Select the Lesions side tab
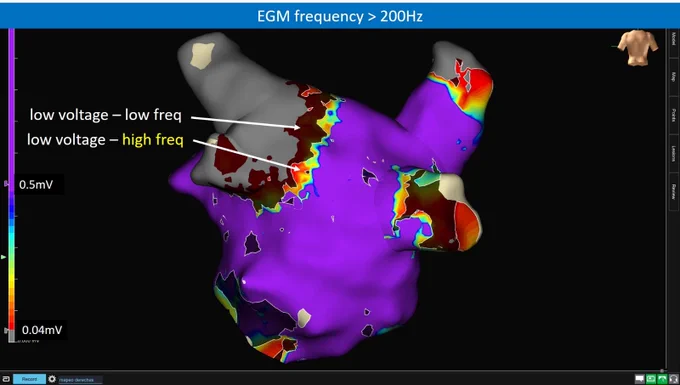The height and width of the screenshot is (385, 680). (673, 153)
